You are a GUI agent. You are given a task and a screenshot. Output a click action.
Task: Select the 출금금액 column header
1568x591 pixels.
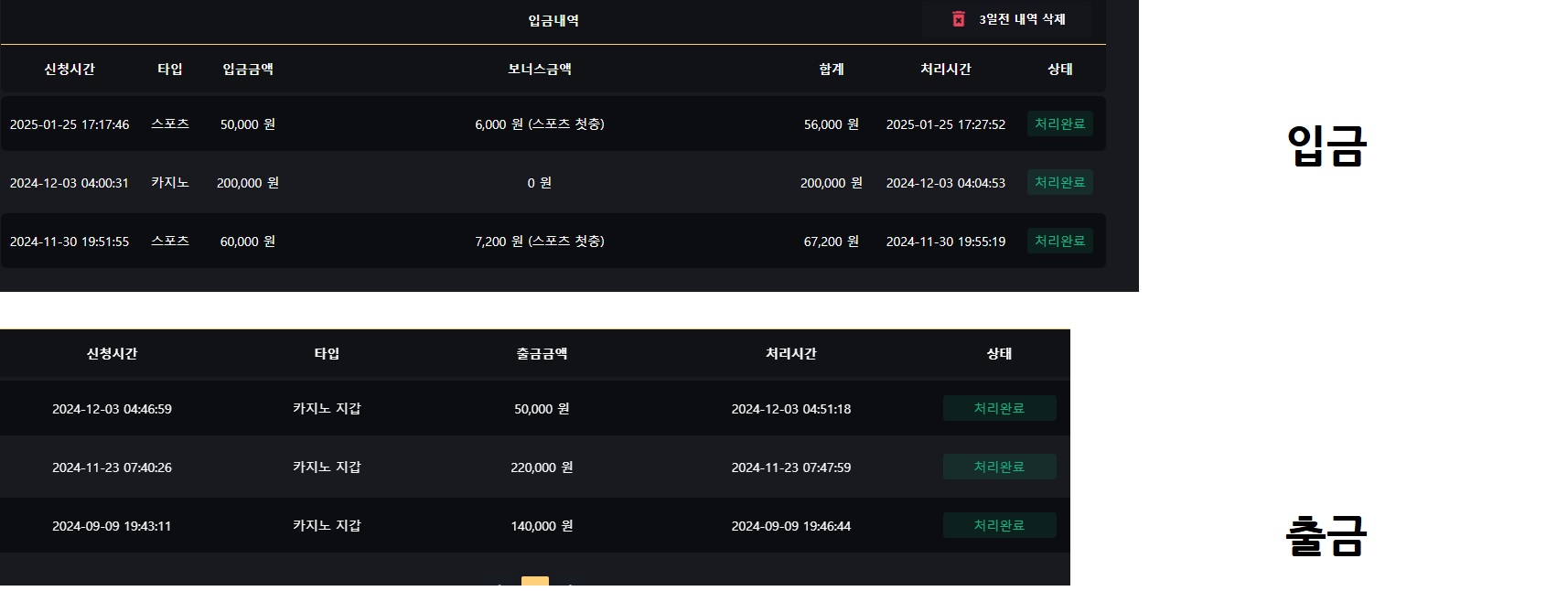point(542,354)
